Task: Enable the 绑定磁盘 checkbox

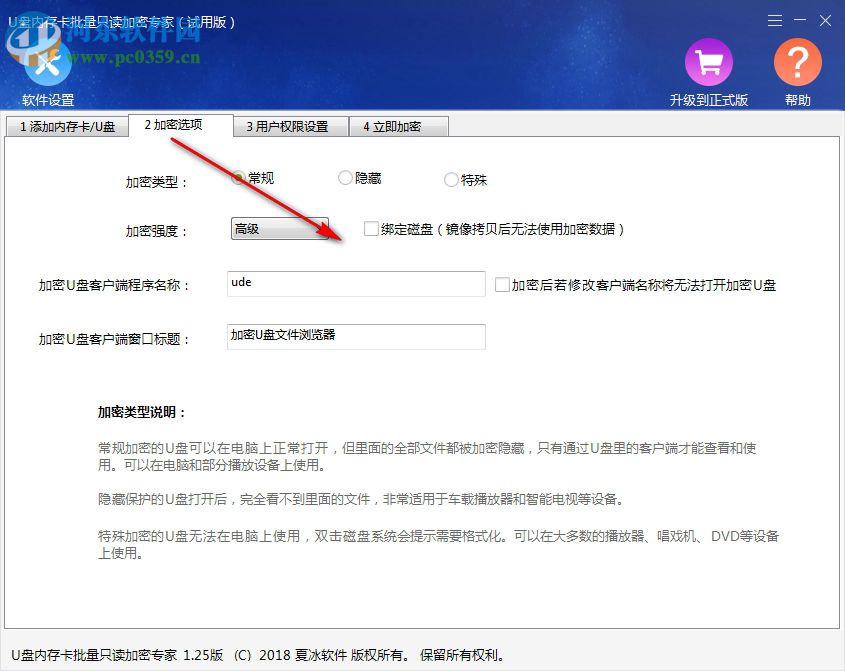Action: click(x=368, y=229)
